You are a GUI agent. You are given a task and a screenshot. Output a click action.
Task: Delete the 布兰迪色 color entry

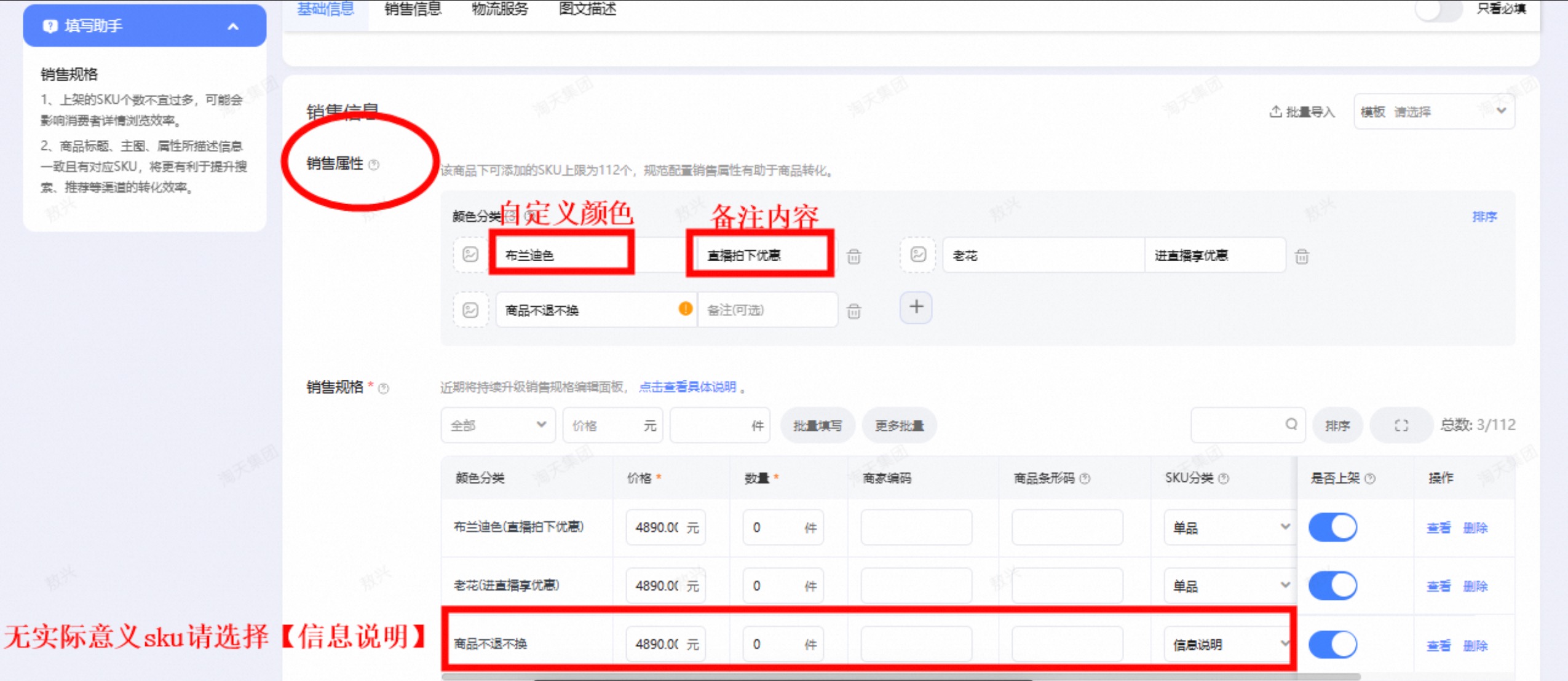[853, 256]
